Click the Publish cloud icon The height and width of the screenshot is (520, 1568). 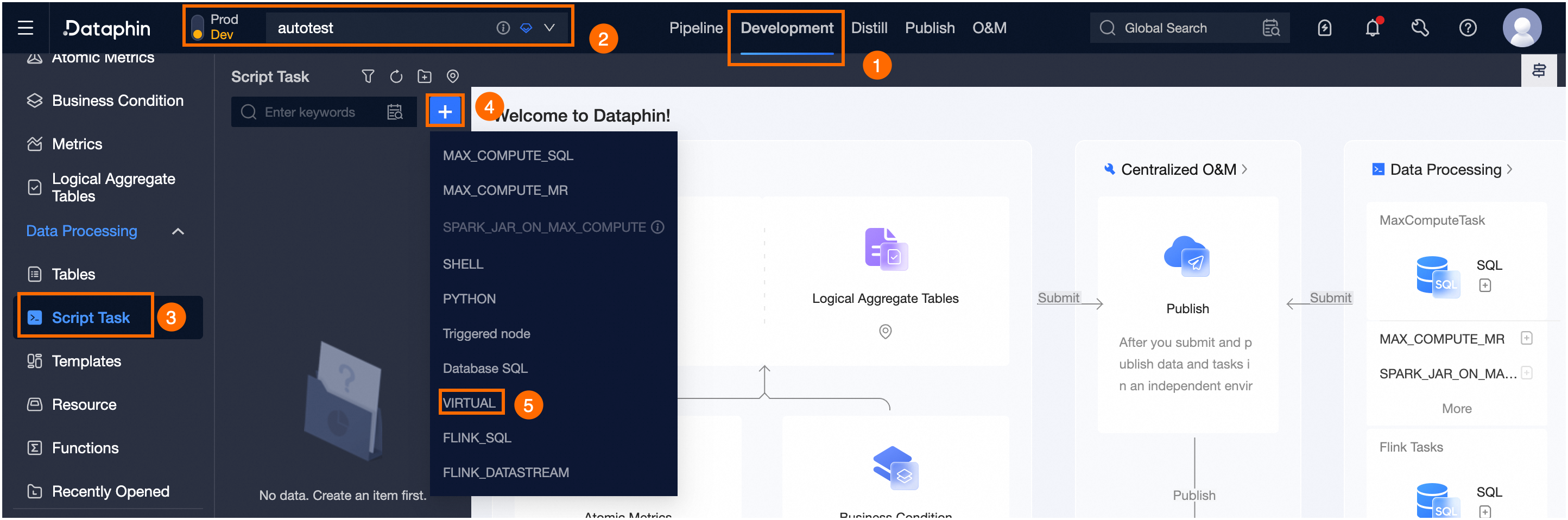[x=1187, y=256]
